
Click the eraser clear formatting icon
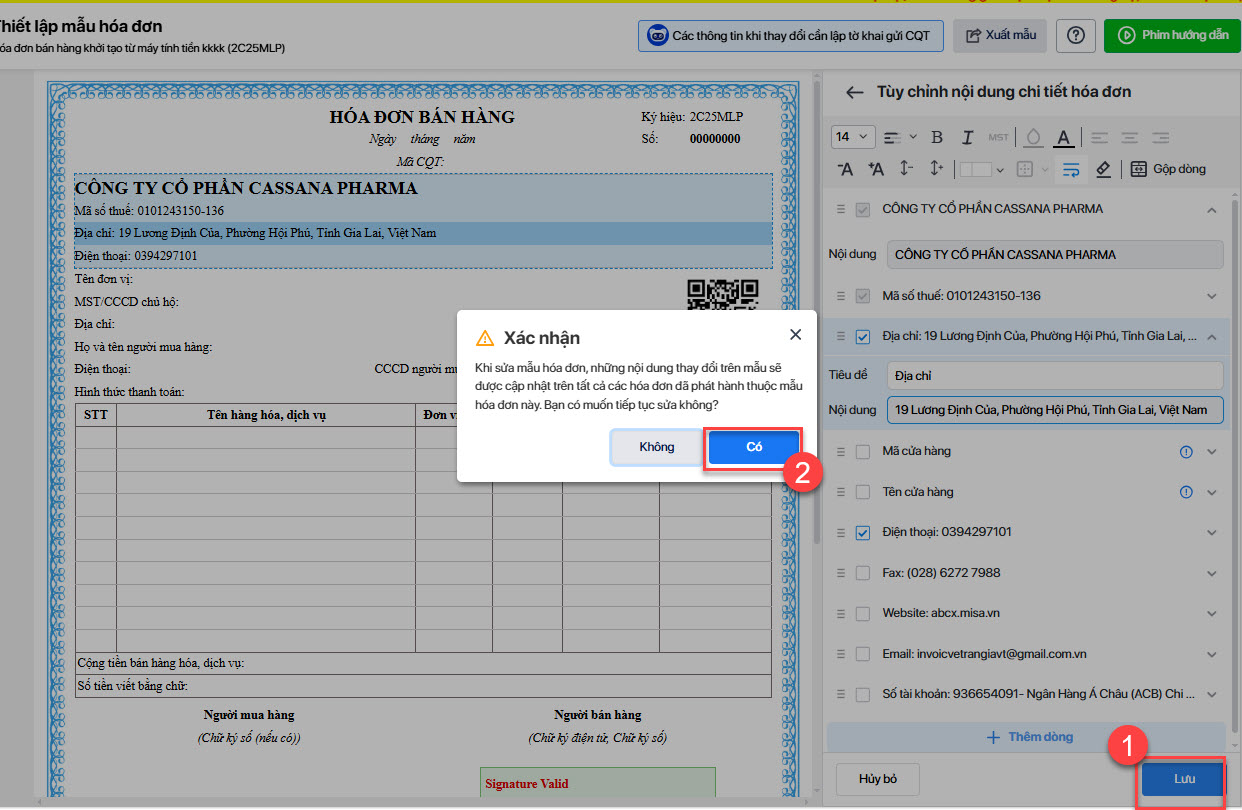pyautogui.click(x=1103, y=169)
